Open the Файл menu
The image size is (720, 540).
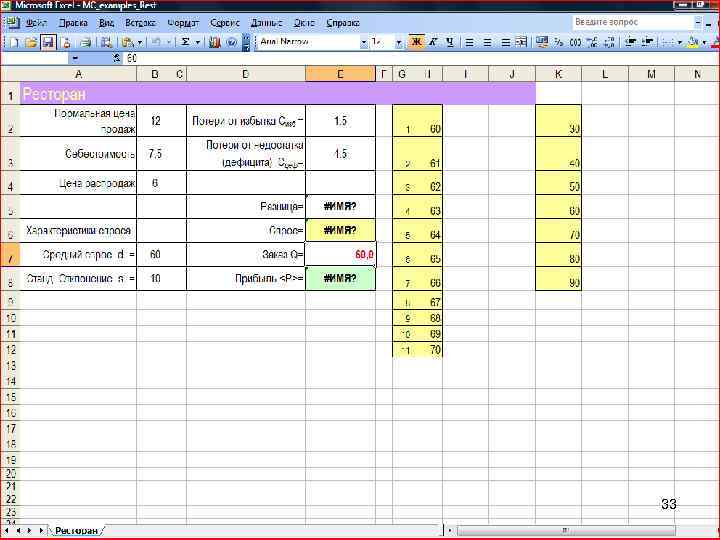pyautogui.click(x=35, y=22)
